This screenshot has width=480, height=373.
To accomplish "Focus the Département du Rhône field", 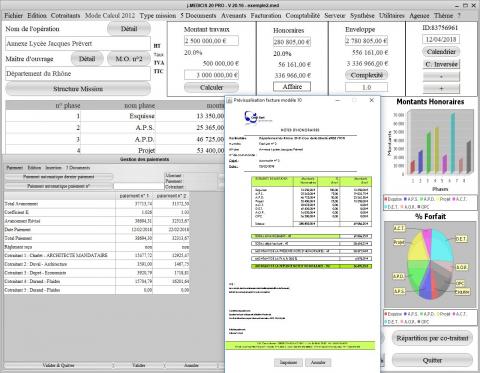I will pos(78,74).
